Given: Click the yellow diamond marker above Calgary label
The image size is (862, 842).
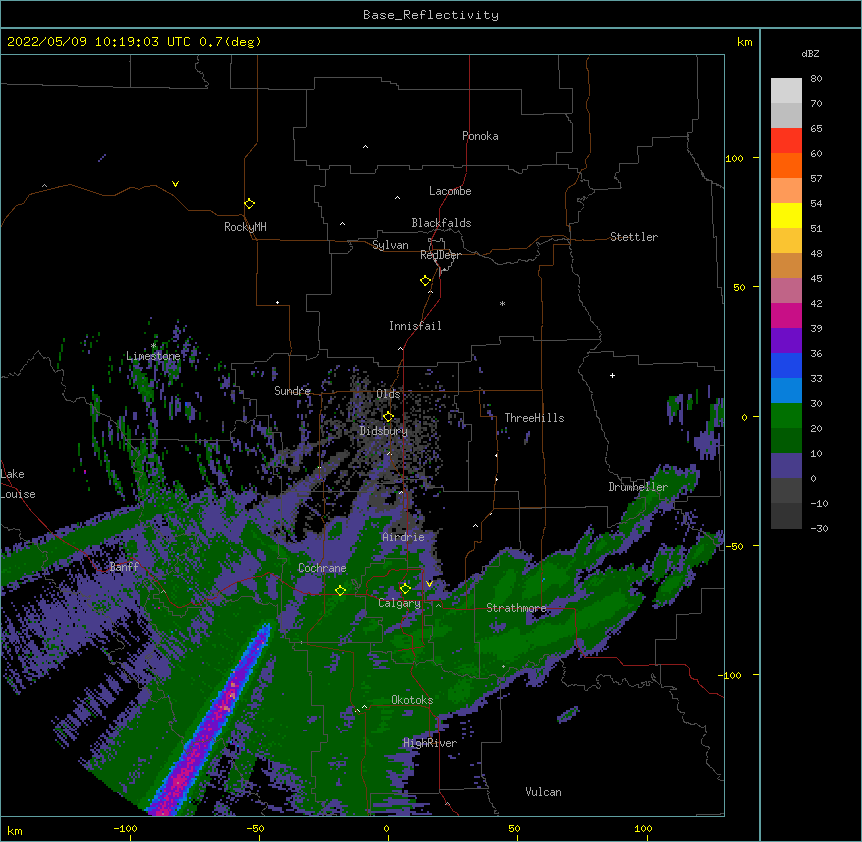Looking at the screenshot, I should pos(405,589).
